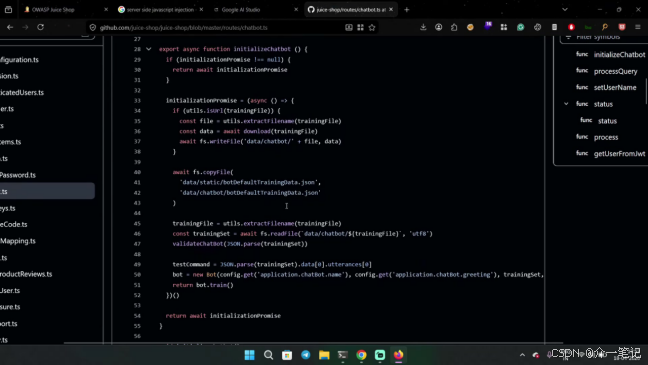Click the orange magnifier key extension icon

coord(605,27)
